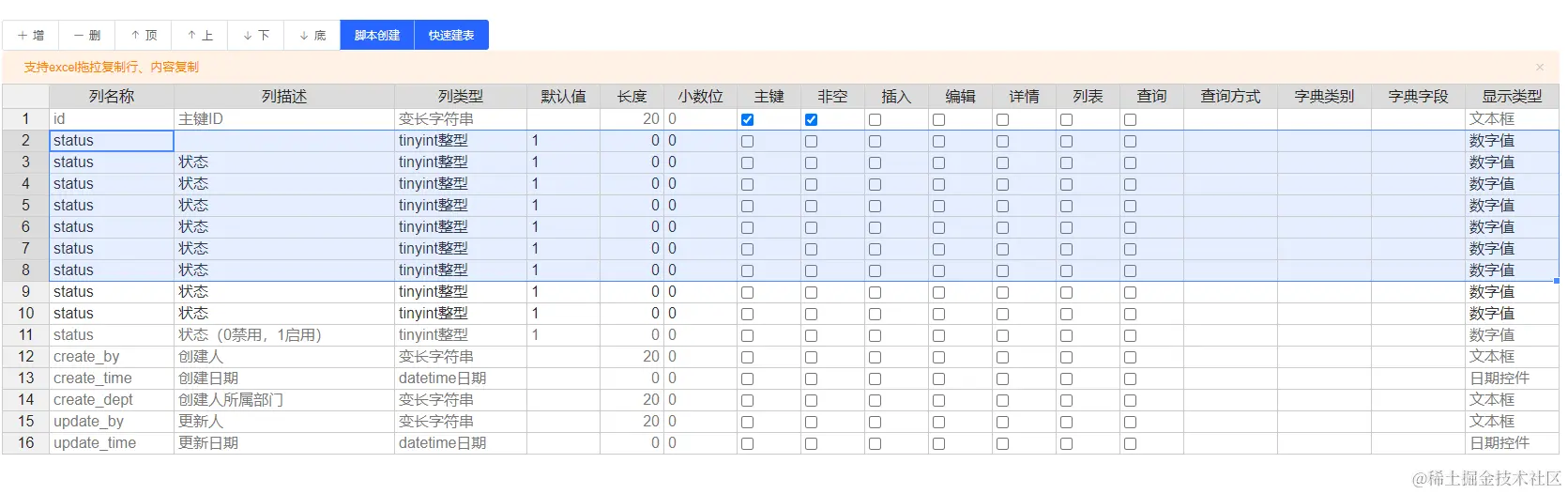Click the 主键ID description cell

[x=284, y=119]
